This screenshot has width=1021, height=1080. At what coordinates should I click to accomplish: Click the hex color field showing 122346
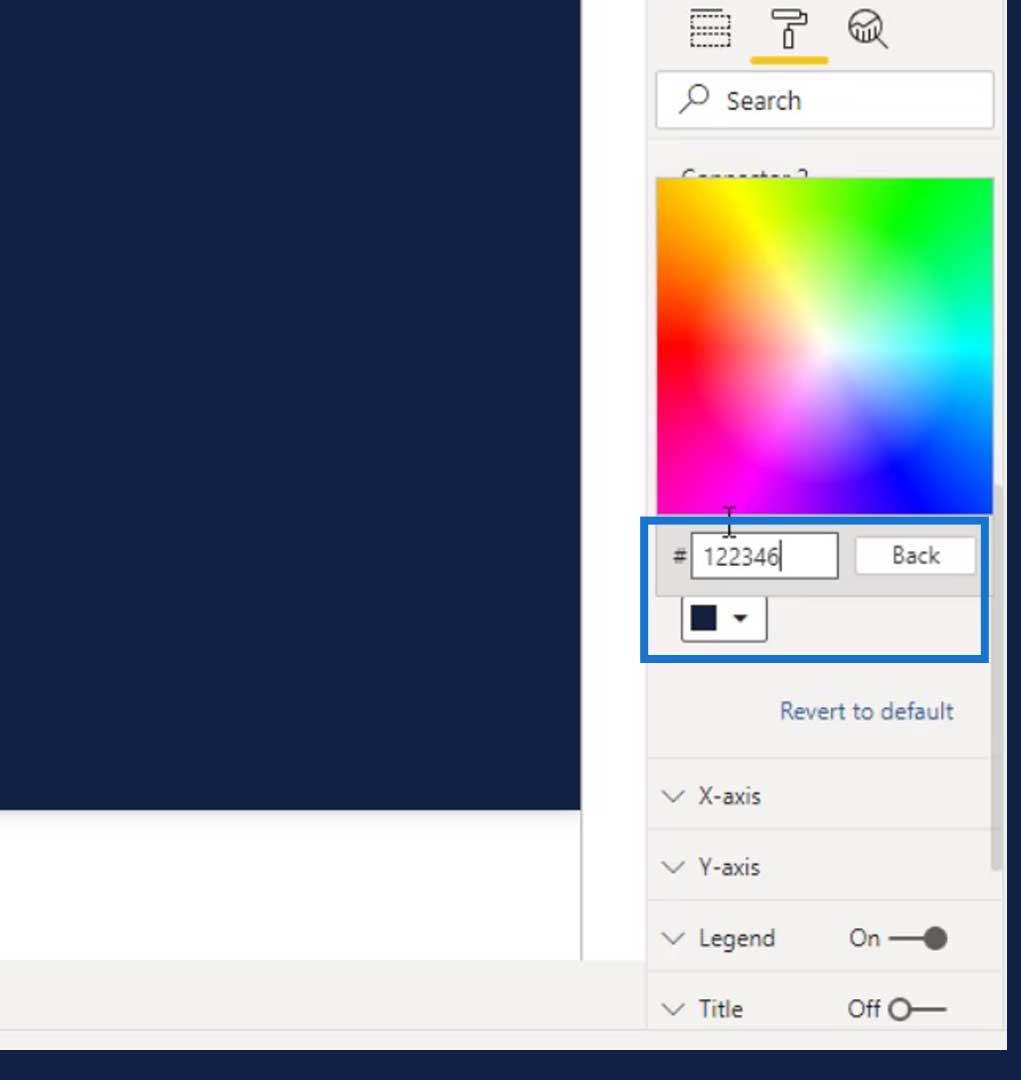point(765,556)
